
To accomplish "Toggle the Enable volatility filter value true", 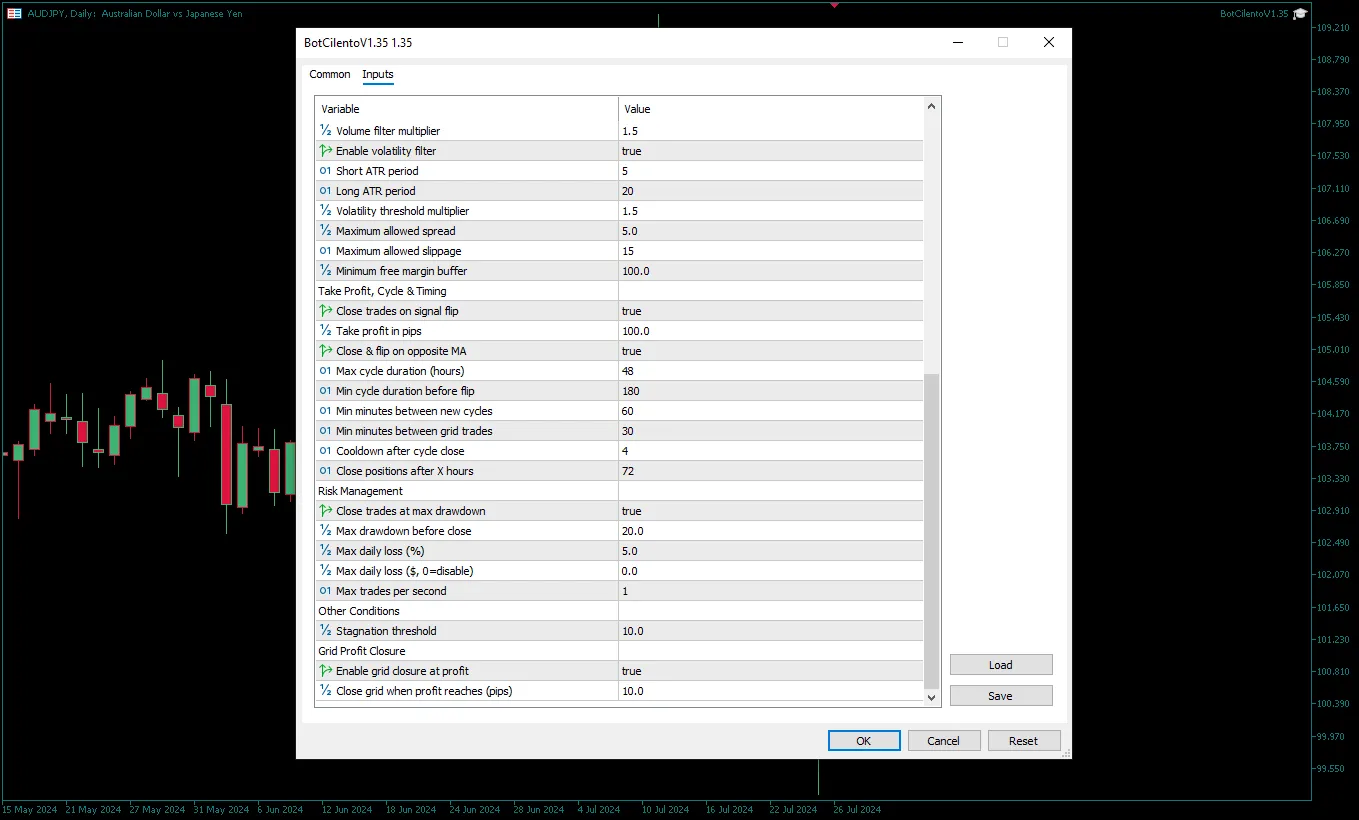I will tap(771, 151).
